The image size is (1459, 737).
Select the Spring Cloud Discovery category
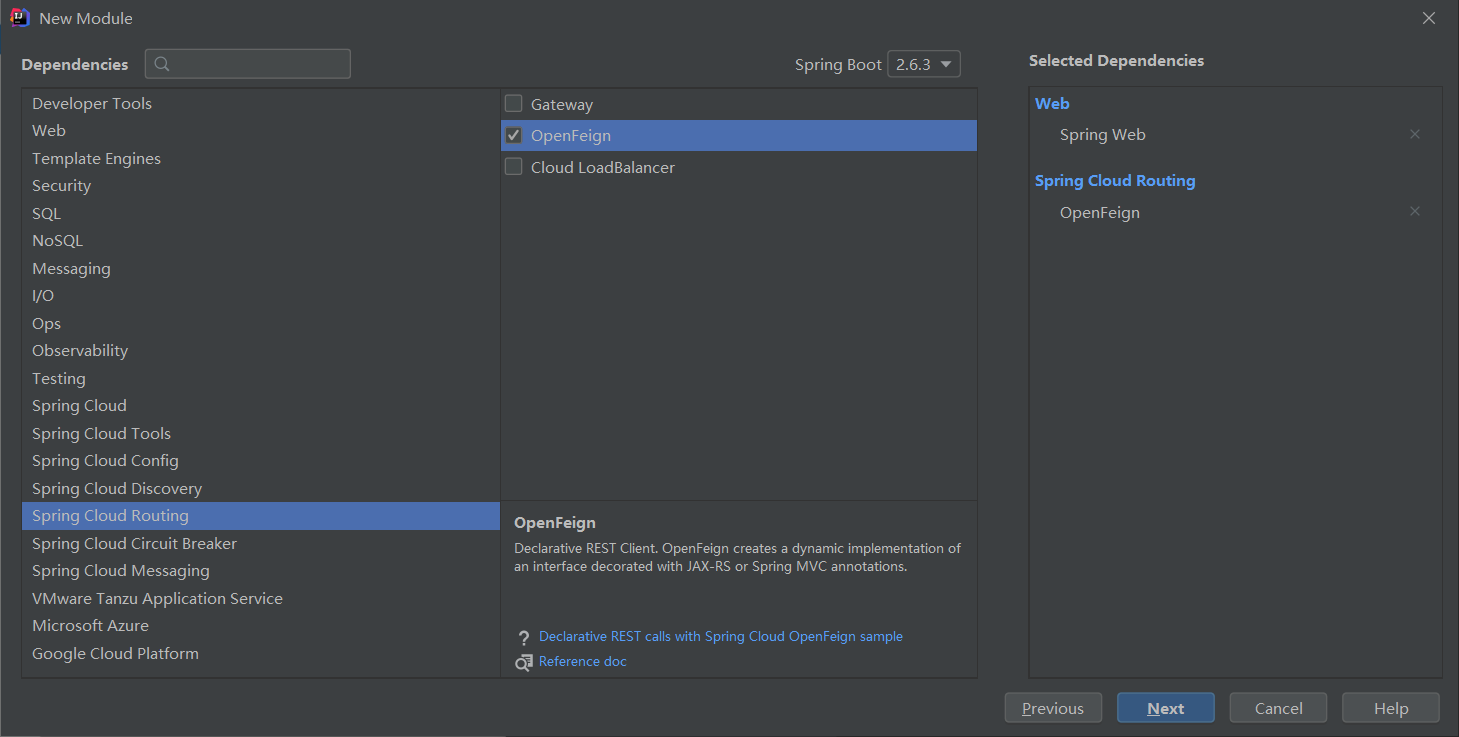coord(117,488)
